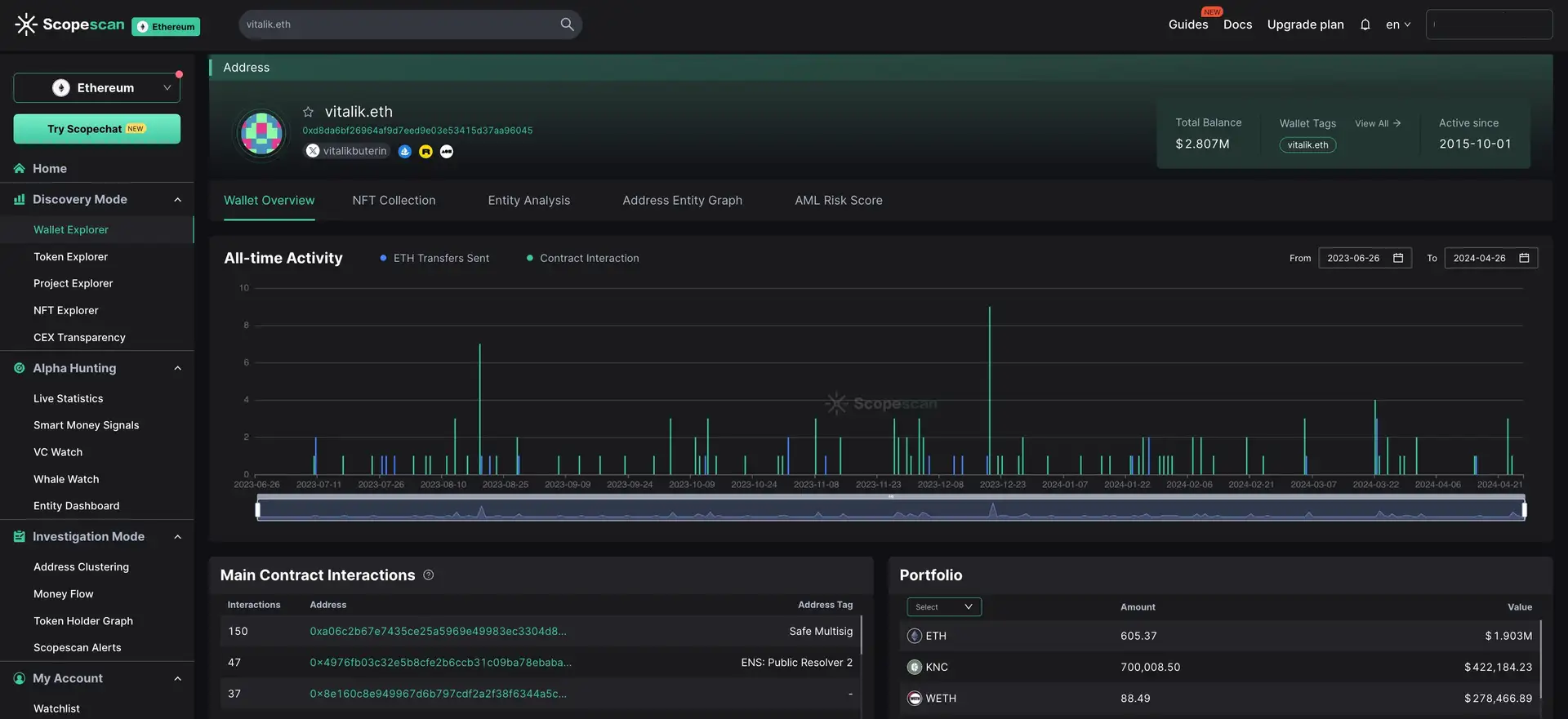Viewport: 1568px width, 719px height.
Task: Collapse the Discovery Mode section
Action: [177, 200]
